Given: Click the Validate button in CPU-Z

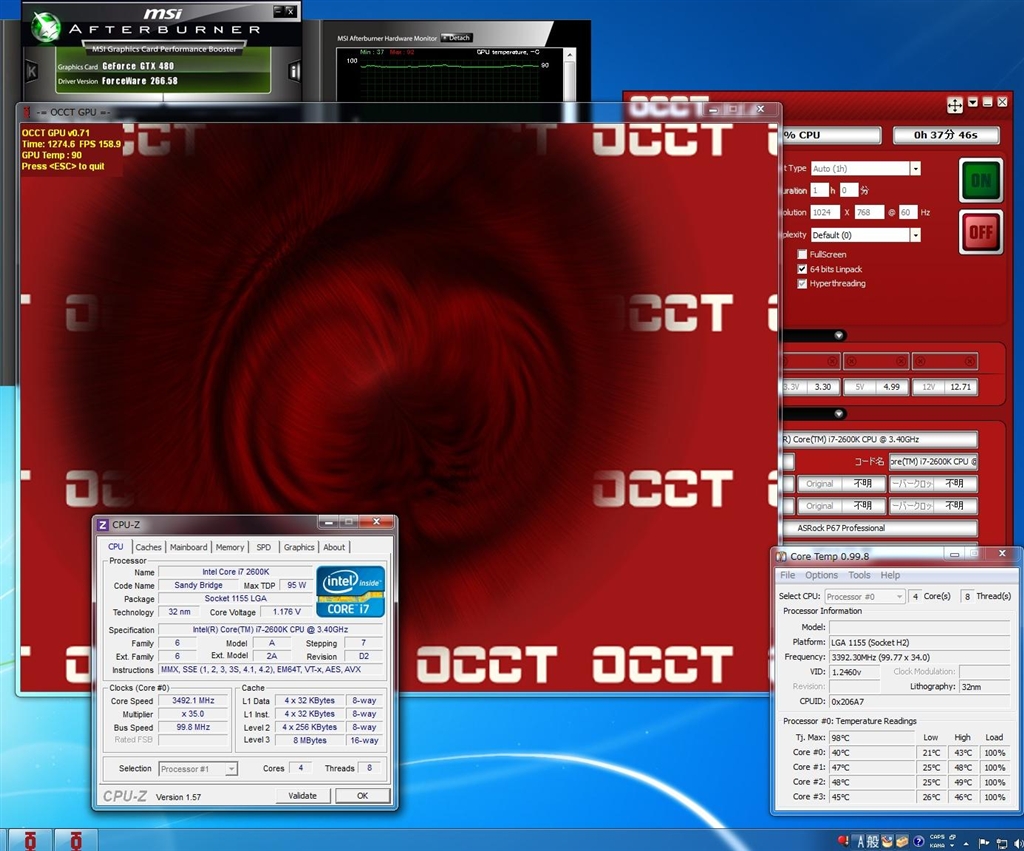Looking at the screenshot, I should point(302,795).
